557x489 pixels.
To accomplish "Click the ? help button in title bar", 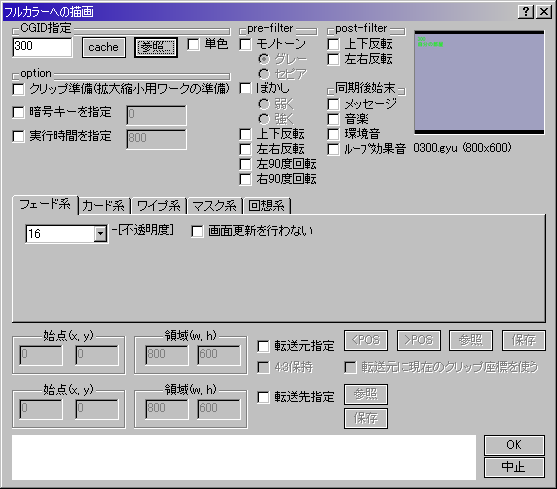I will (526, 12).
